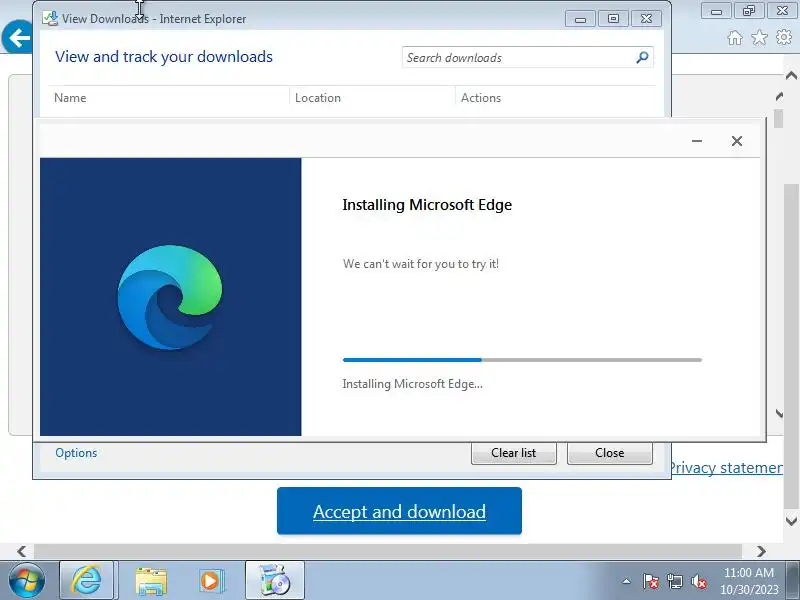Click the Close button in View Downloads

point(610,453)
